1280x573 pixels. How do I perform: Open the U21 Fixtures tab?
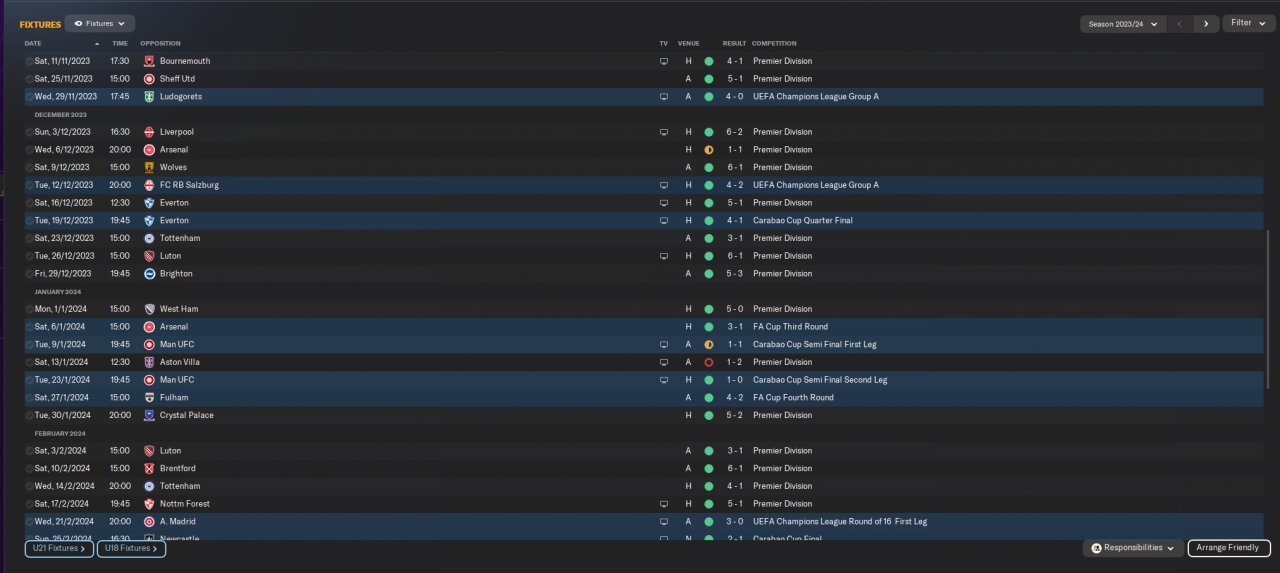pos(59,548)
